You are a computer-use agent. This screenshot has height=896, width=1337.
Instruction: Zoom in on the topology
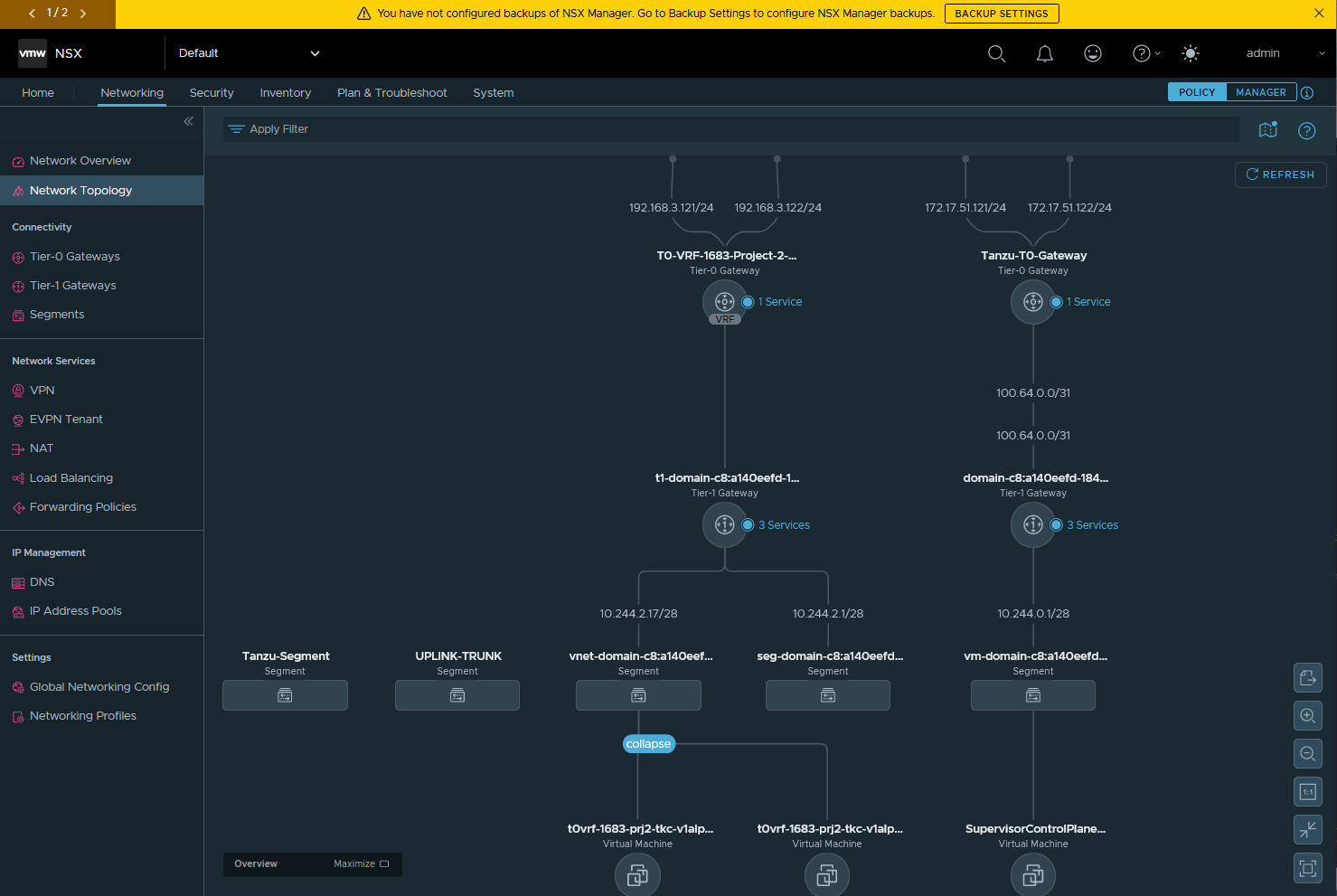[1308, 716]
